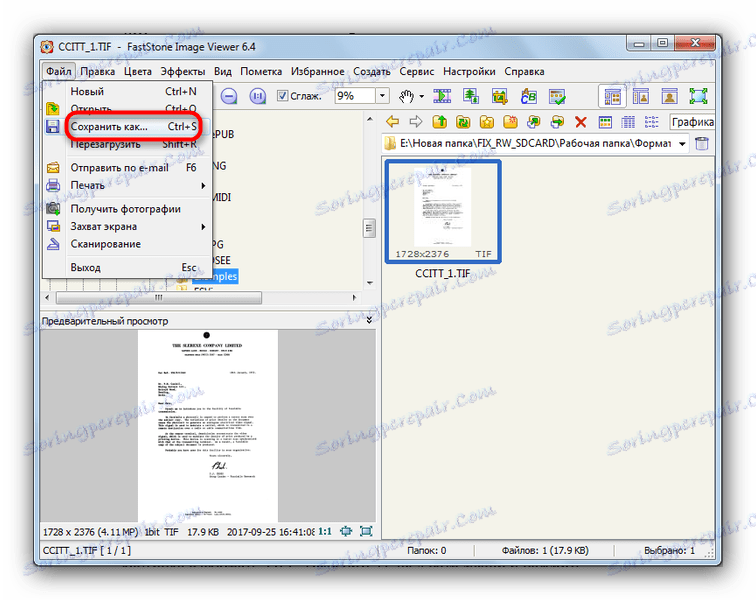This screenshot has height=600, width=756.
Task: Go forward to the next folder
Action: click(416, 122)
